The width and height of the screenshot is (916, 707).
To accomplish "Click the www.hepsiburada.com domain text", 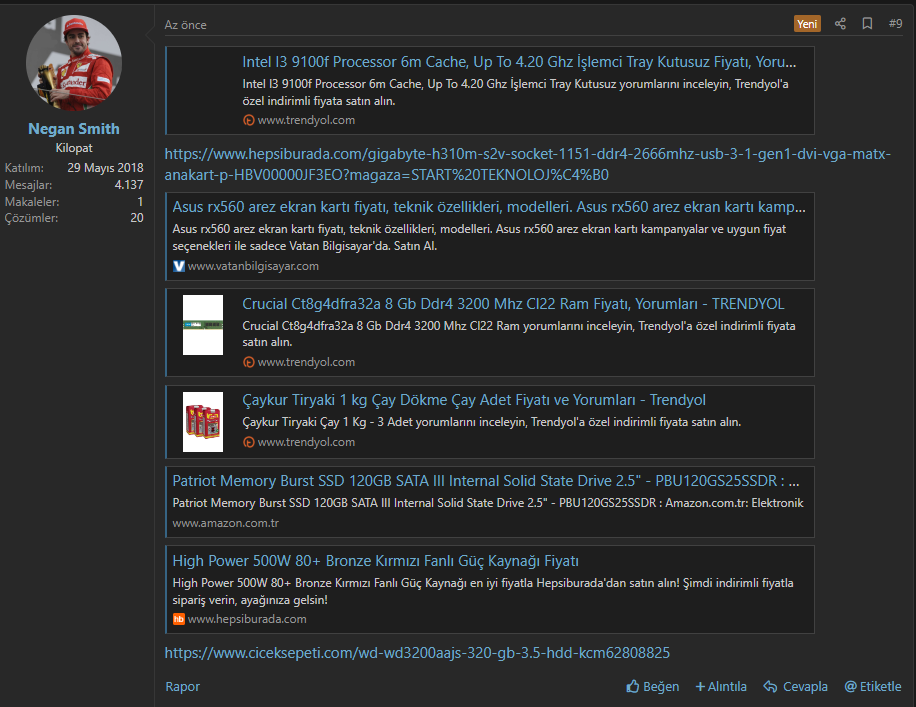I will click(x=247, y=619).
